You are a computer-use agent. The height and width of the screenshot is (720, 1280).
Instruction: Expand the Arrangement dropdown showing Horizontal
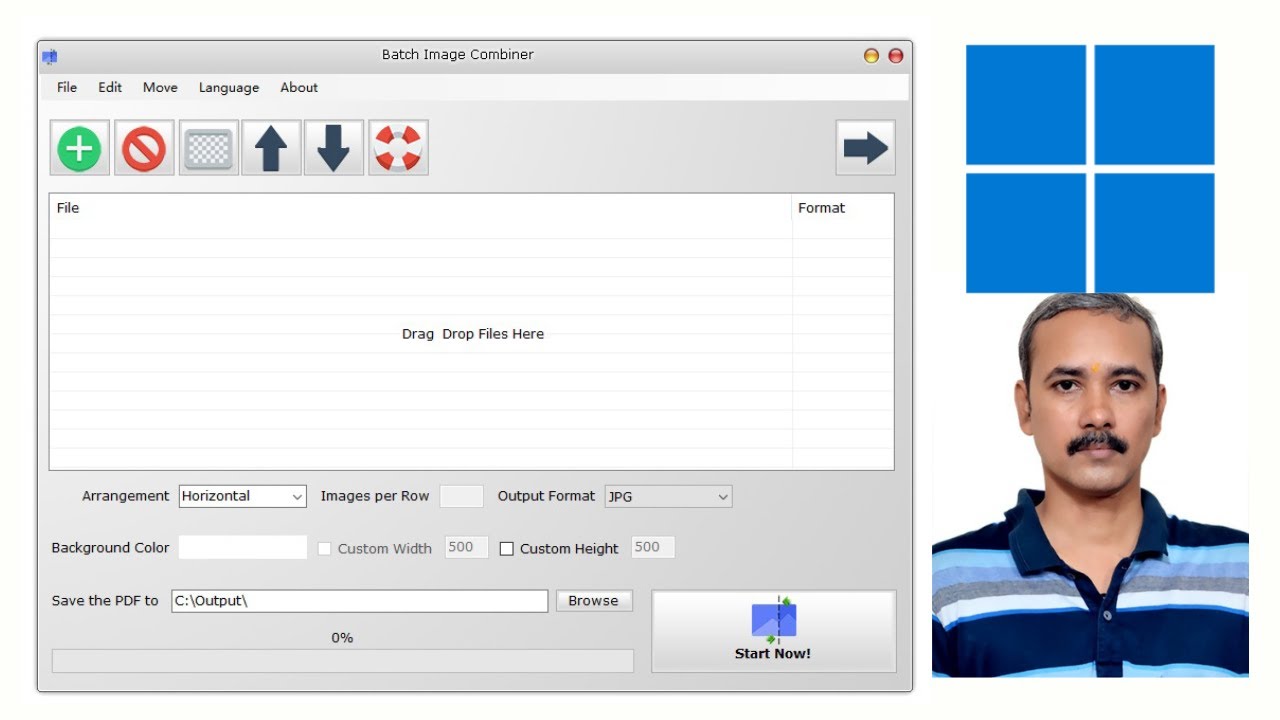243,496
